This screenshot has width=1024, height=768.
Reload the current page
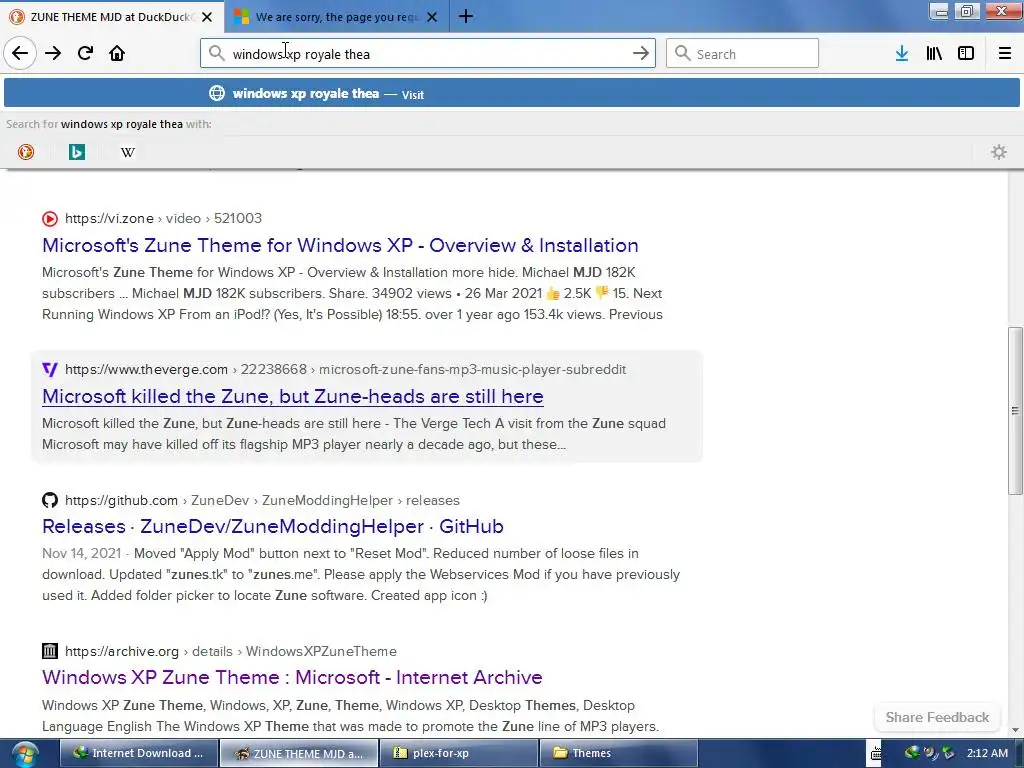(x=85, y=53)
